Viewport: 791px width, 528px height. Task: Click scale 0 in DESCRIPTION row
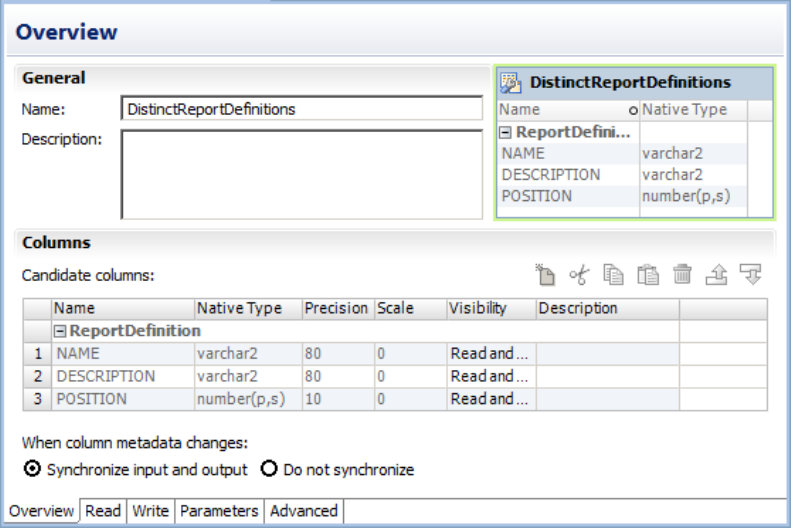point(411,376)
